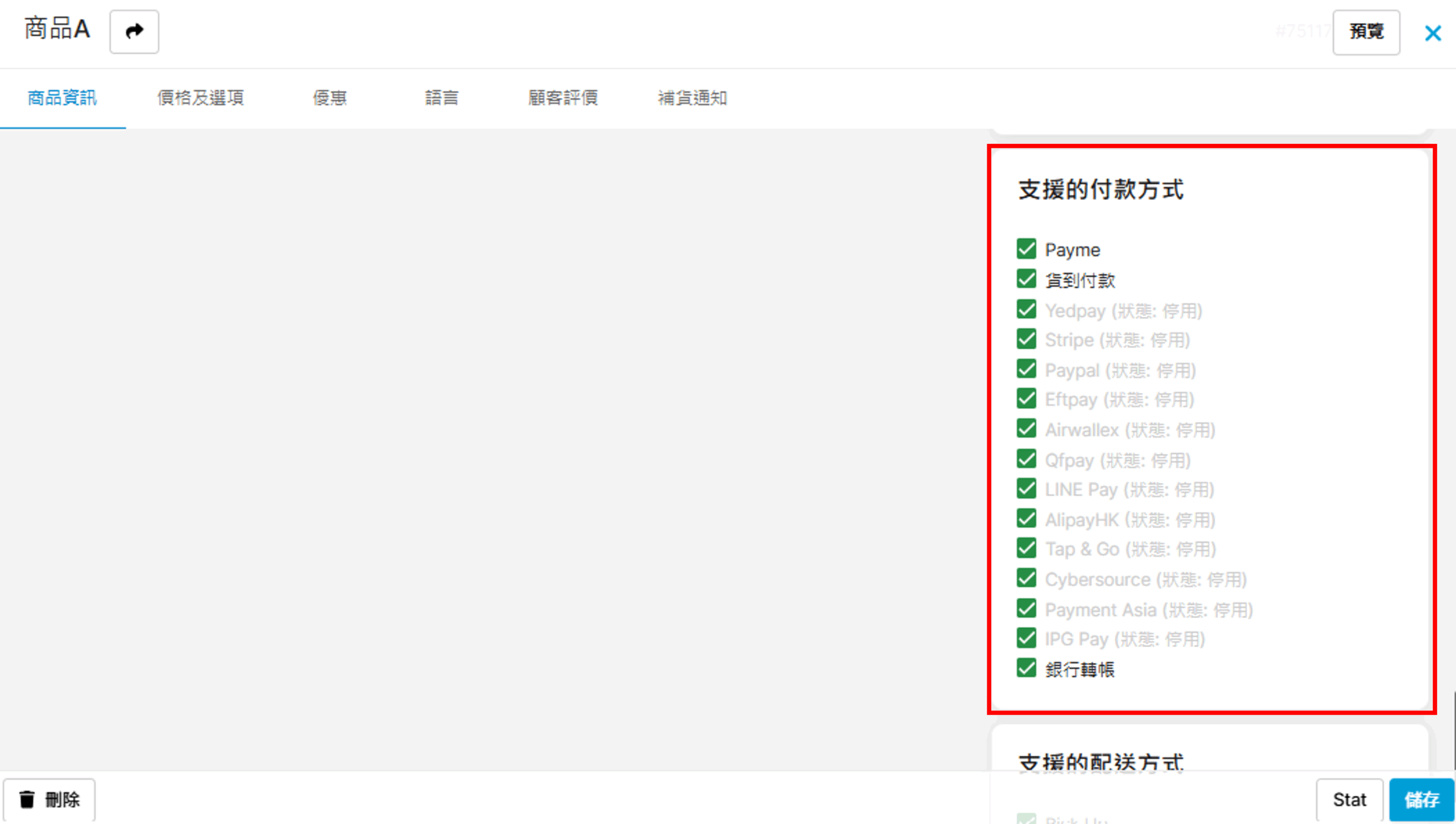Toggle the Paypal checkbox
The width and height of the screenshot is (1456, 824).
pyautogui.click(x=1027, y=369)
